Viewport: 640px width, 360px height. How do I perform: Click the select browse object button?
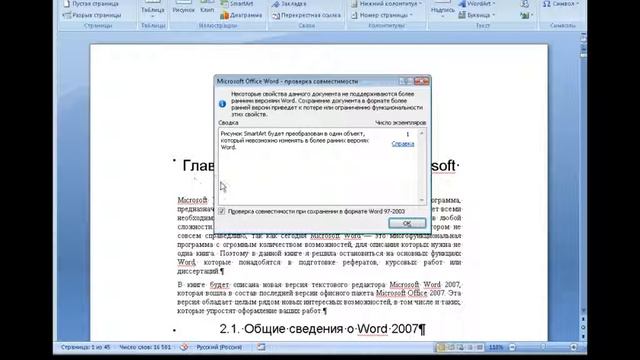point(583,327)
